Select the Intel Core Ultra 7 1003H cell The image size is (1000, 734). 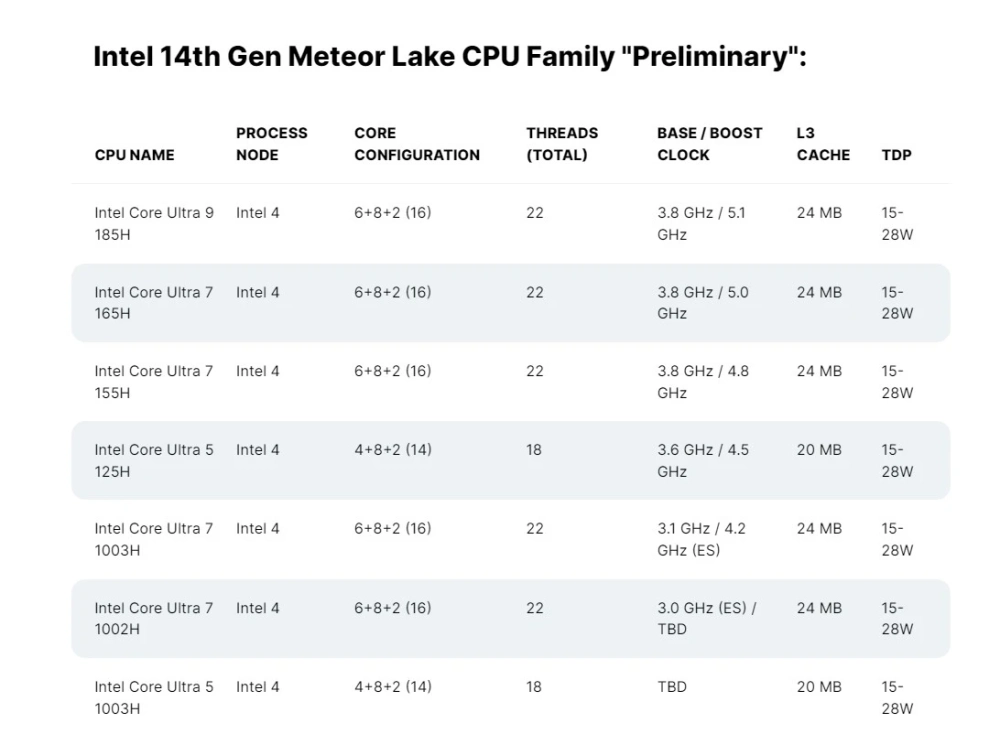(x=154, y=539)
